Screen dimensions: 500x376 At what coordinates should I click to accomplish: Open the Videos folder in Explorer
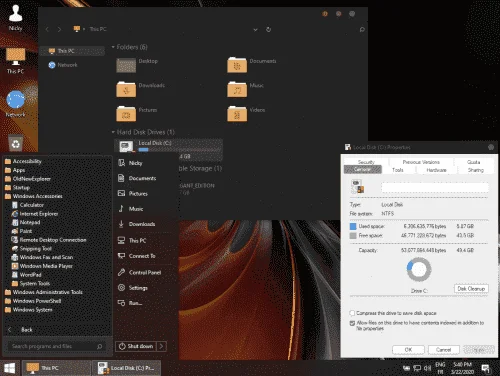pos(246,113)
